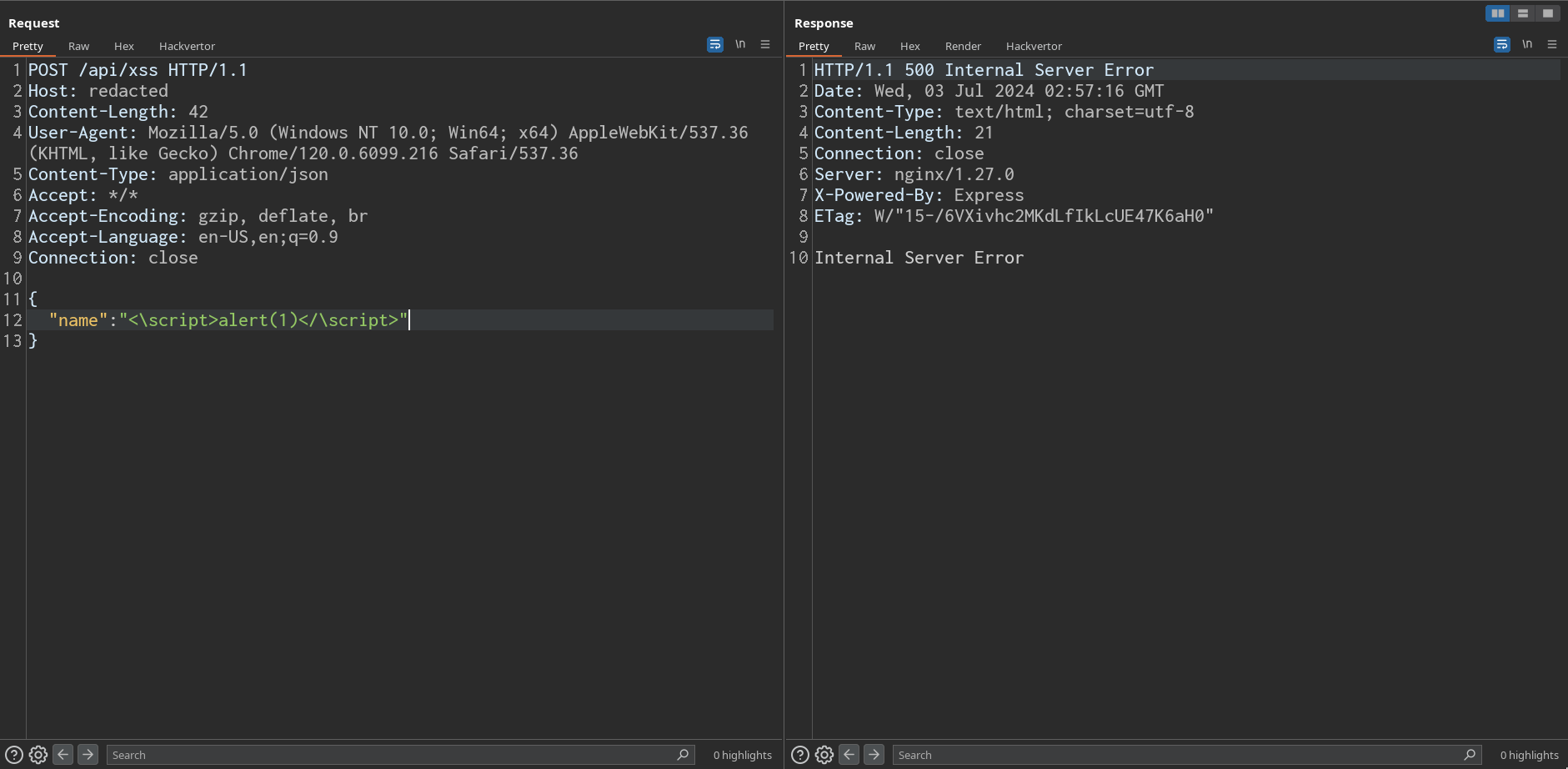Toggle non-printable characters in Request editor
This screenshot has height=769, width=1568.
click(x=740, y=45)
